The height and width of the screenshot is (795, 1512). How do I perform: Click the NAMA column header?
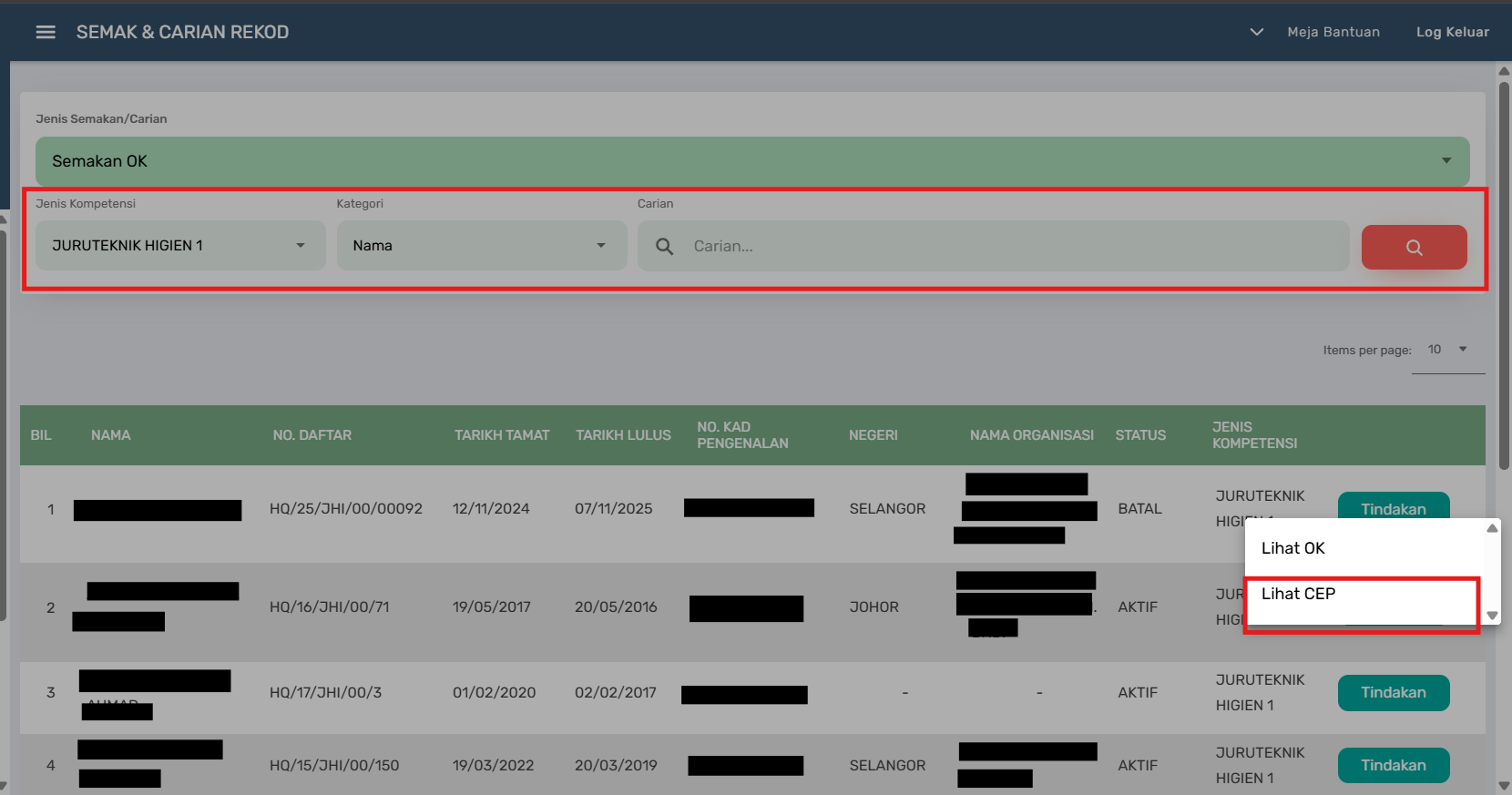click(x=111, y=435)
